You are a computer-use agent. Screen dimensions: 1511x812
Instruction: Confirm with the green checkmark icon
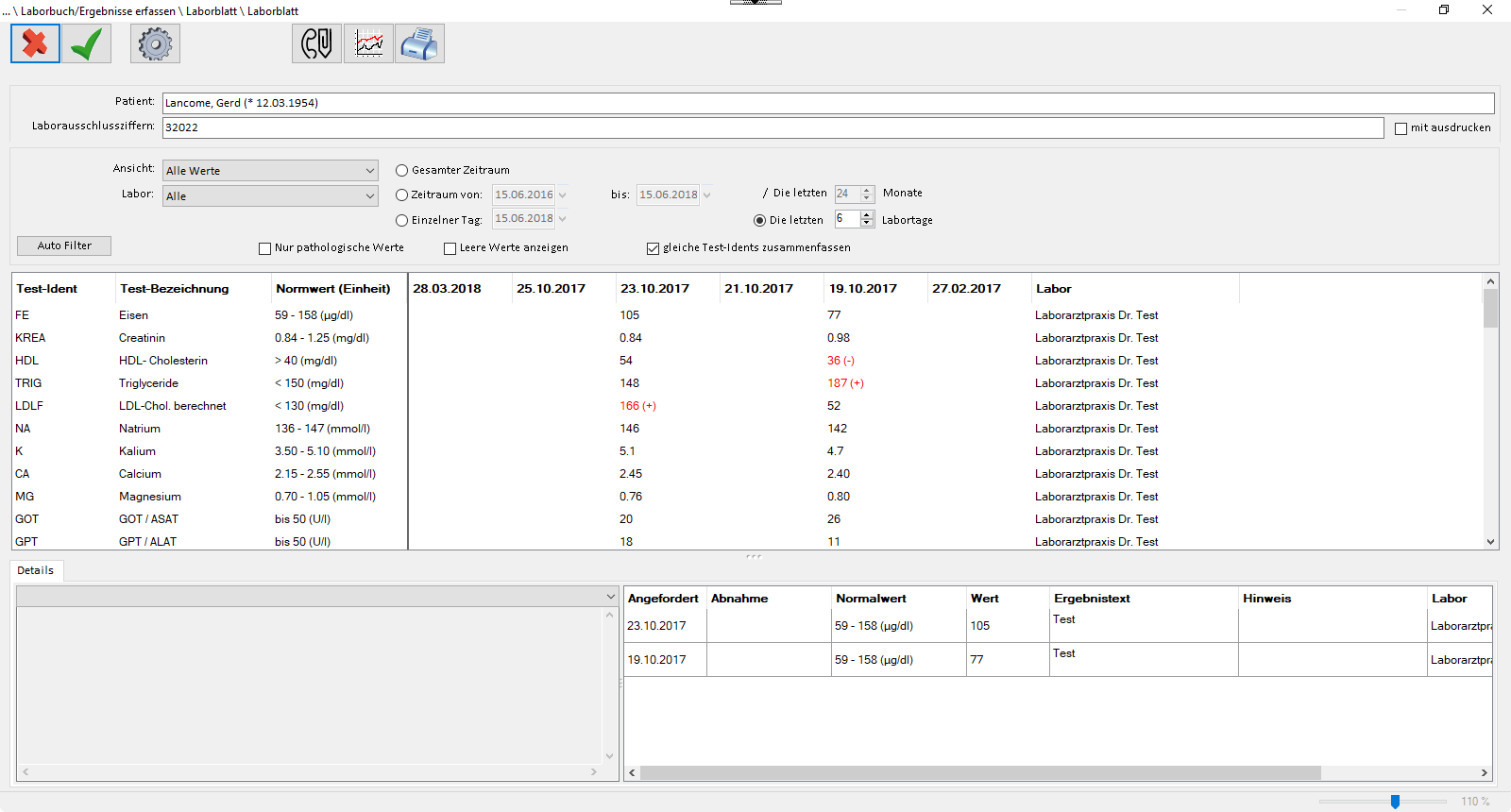[x=87, y=43]
